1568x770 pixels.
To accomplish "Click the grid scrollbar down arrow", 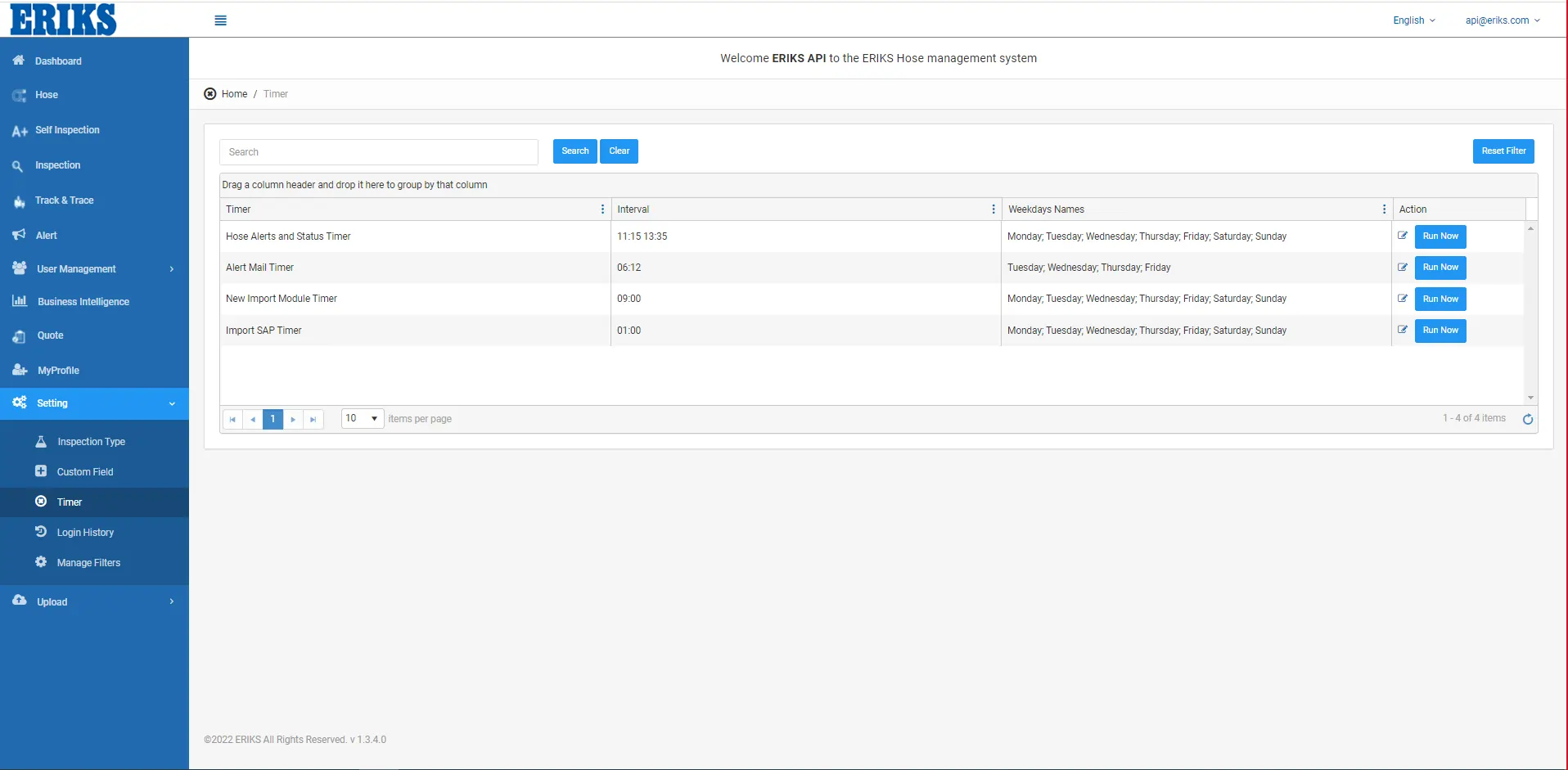I will click(x=1530, y=398).
